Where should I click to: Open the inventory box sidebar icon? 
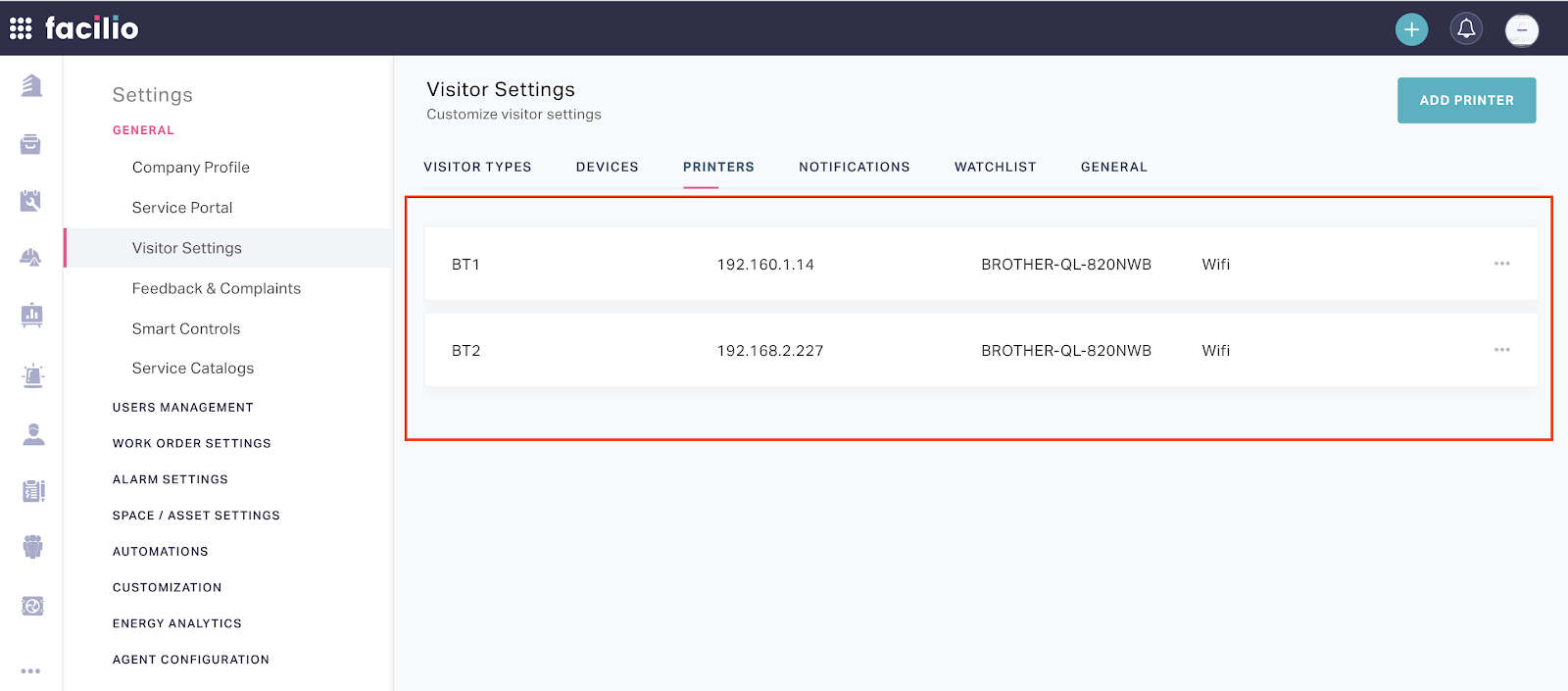tap(31, 144)
